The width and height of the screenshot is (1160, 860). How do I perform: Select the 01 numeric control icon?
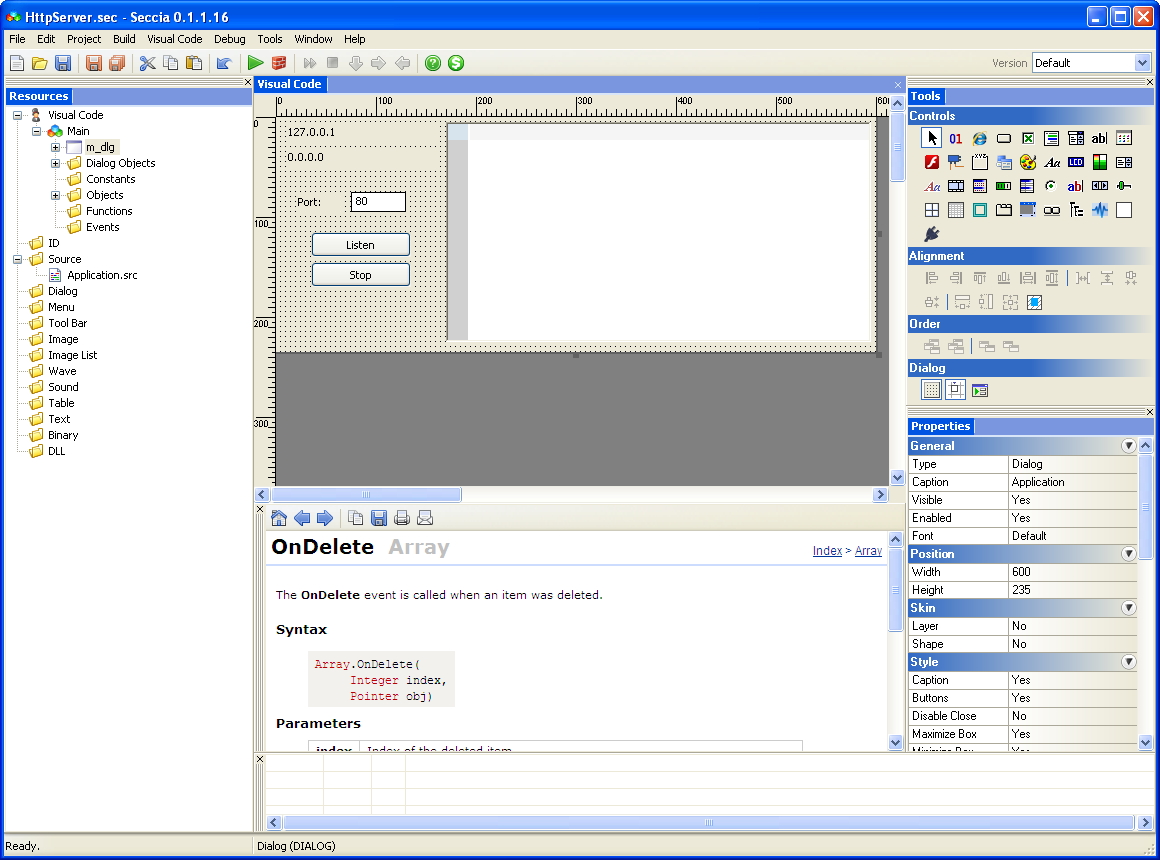[956, 138]
